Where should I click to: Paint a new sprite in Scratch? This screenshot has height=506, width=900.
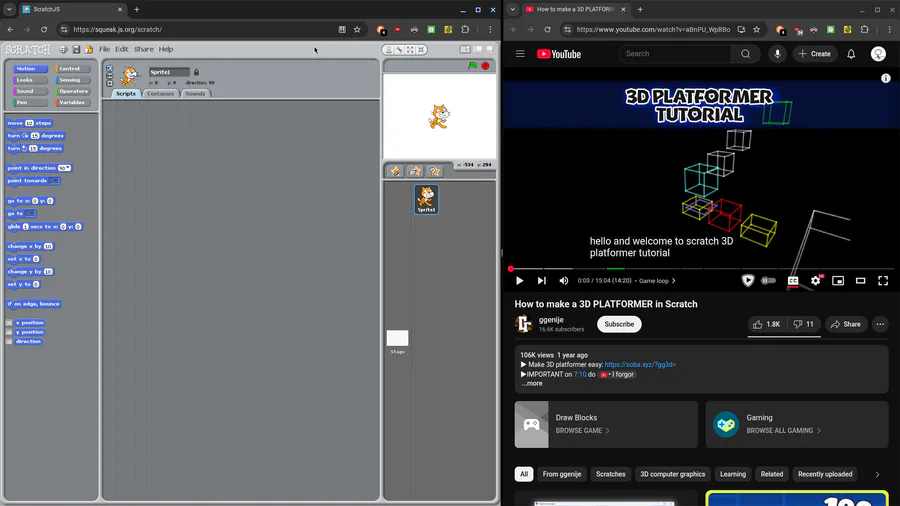tap(395, 171)
